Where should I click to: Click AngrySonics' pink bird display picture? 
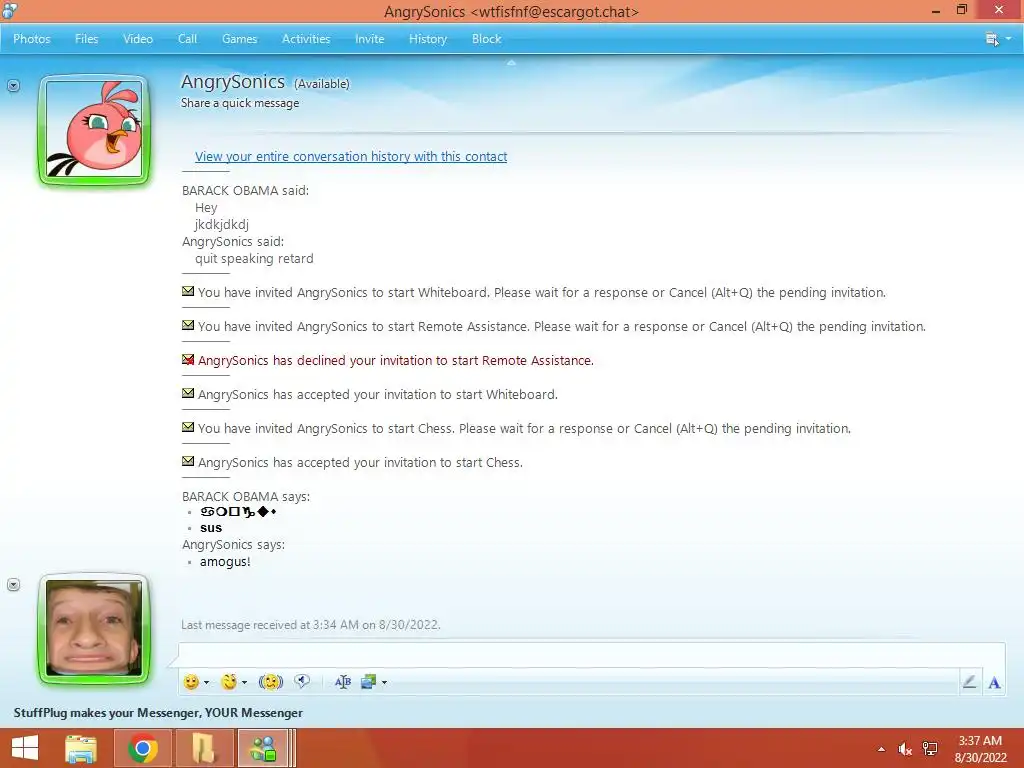pos(94,130)
